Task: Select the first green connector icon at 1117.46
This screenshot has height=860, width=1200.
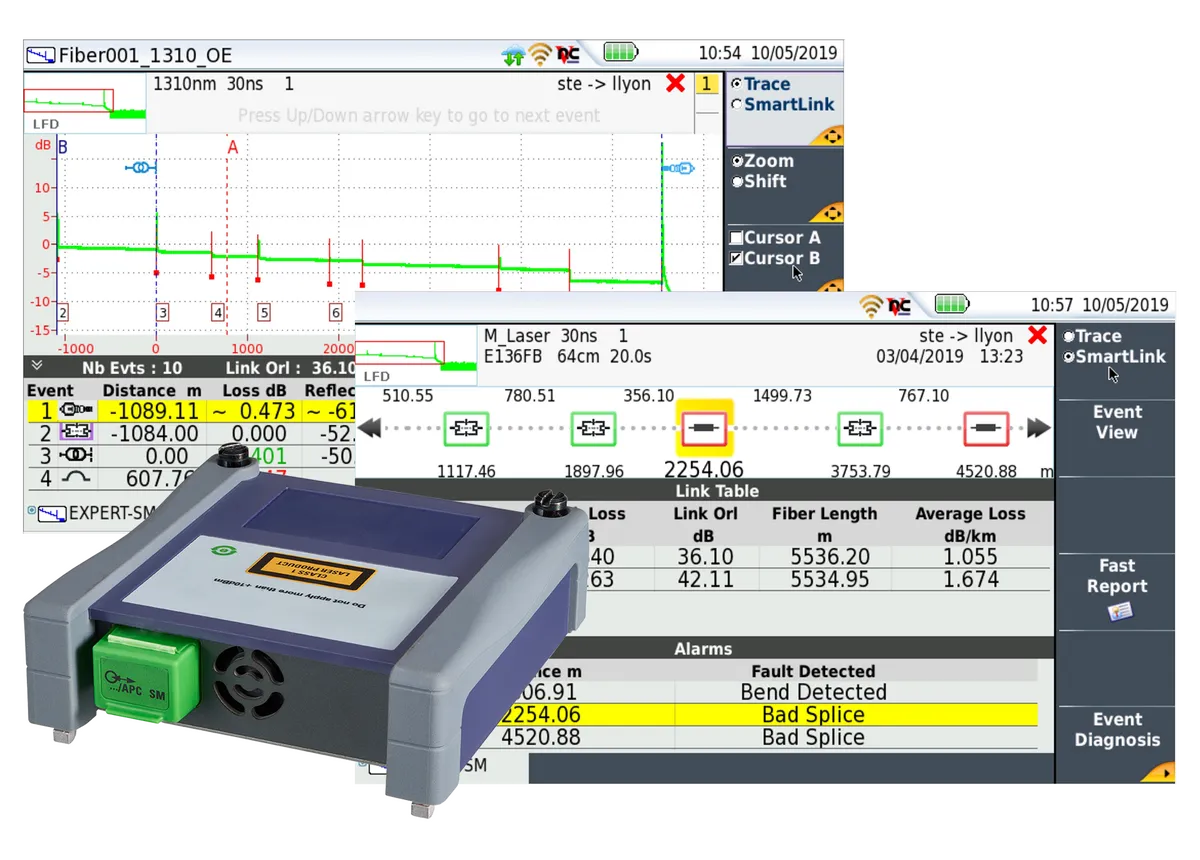Action: coord(466,428)
